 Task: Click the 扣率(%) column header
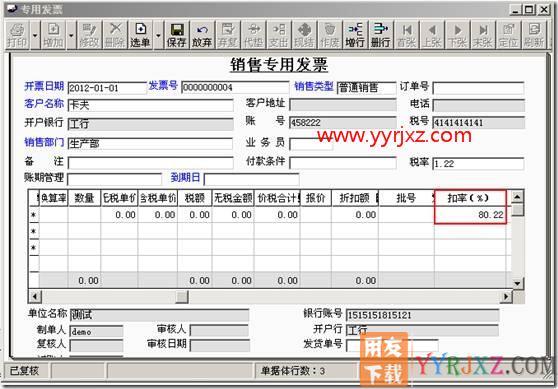point(470,198)
